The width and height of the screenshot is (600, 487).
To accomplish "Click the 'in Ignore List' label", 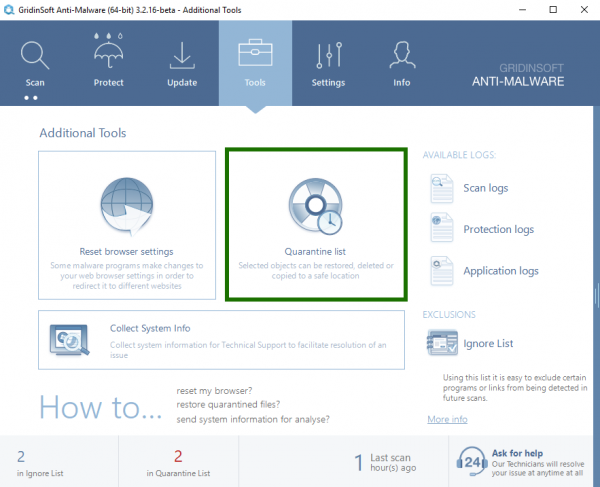I will (40, 473).
